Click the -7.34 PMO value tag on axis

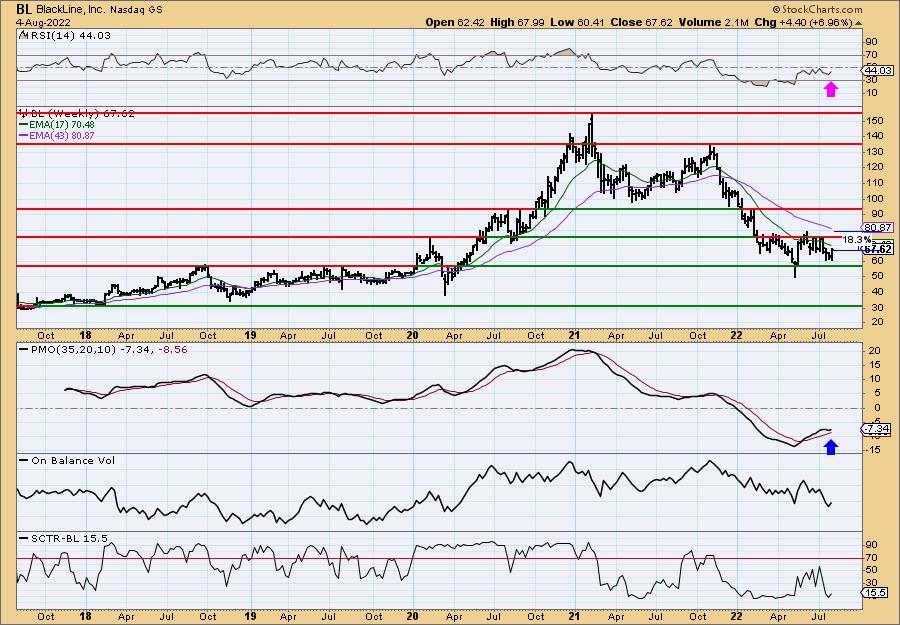click(x=876, y=429)
